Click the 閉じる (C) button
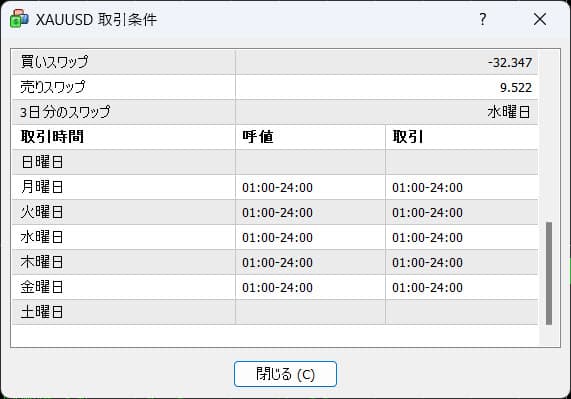The width and height of the screenshot is (571, 399). pos(285,374)
